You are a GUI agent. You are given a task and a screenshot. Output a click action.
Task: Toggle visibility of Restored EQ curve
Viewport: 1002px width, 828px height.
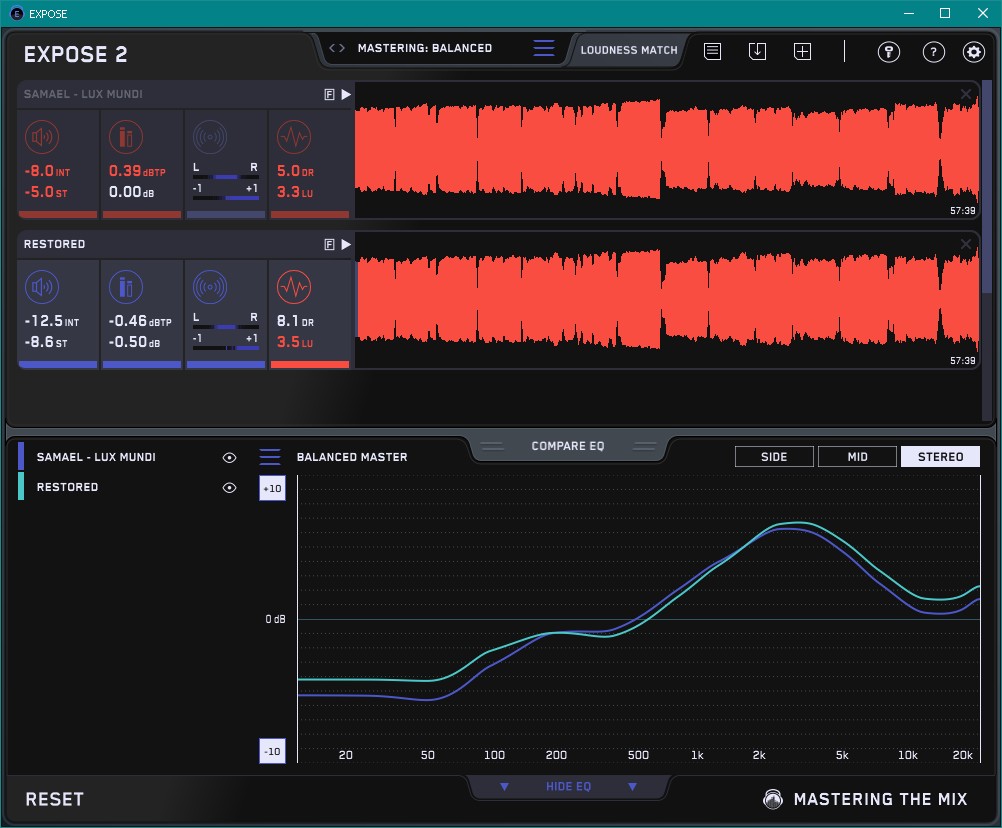pyautogui.click(x=229, y=487)
